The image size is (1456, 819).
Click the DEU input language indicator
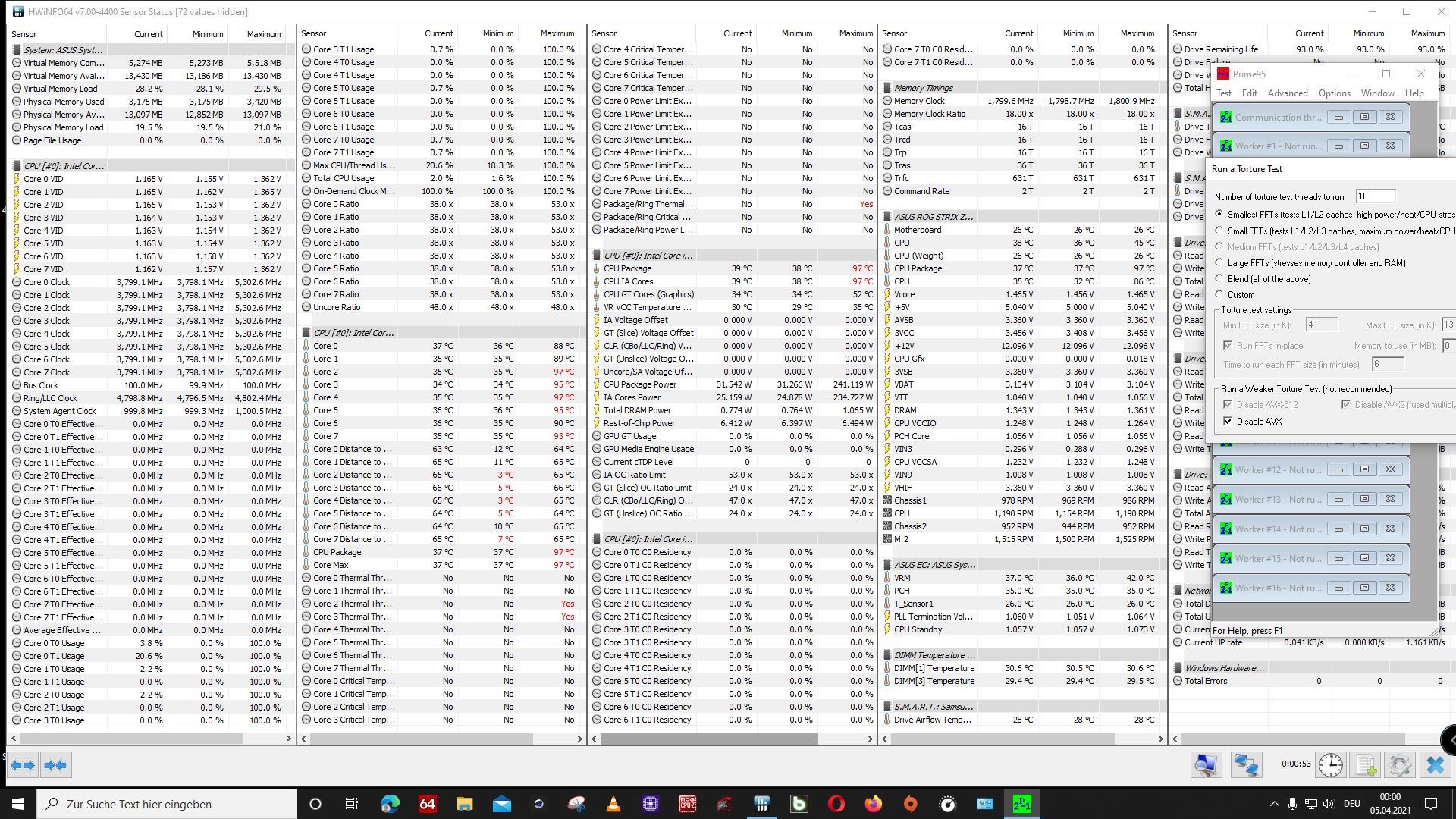[1351, 804]
